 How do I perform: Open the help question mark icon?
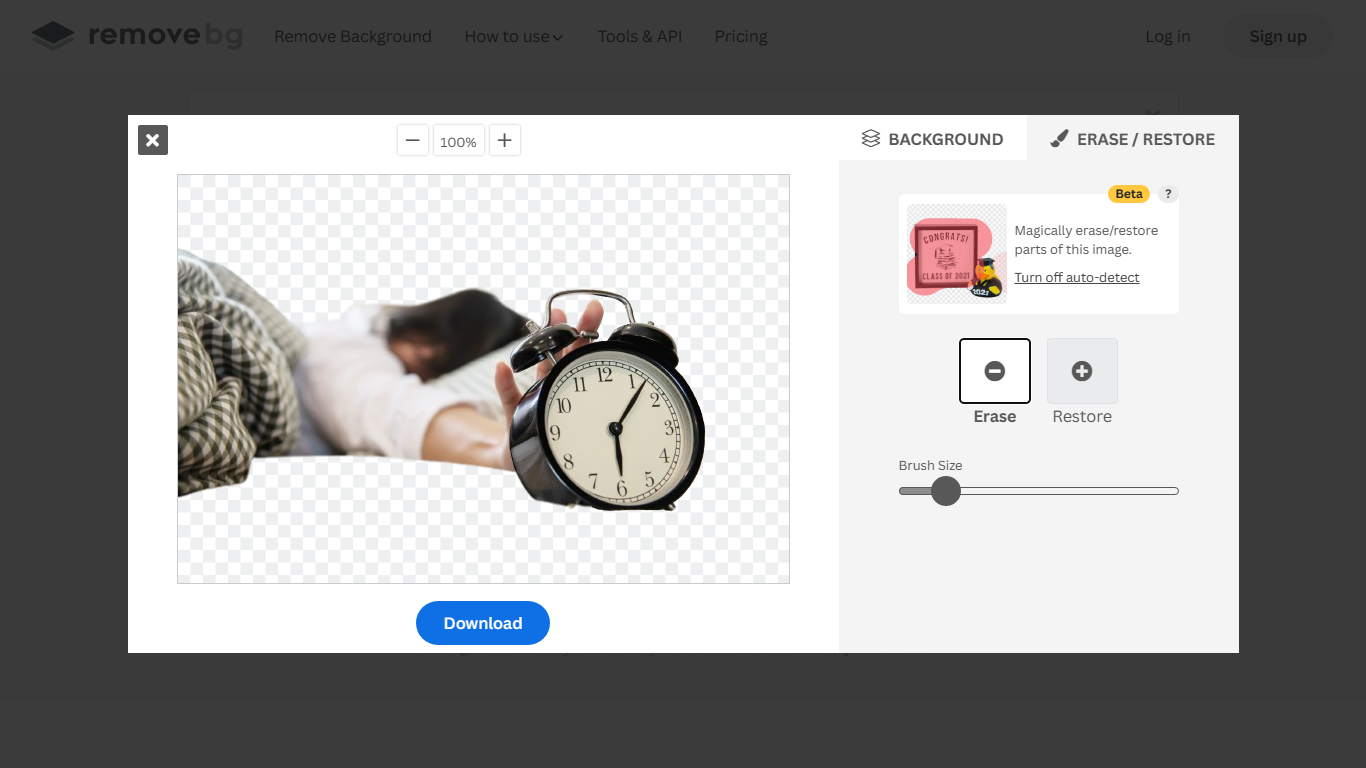(1167, 194)
